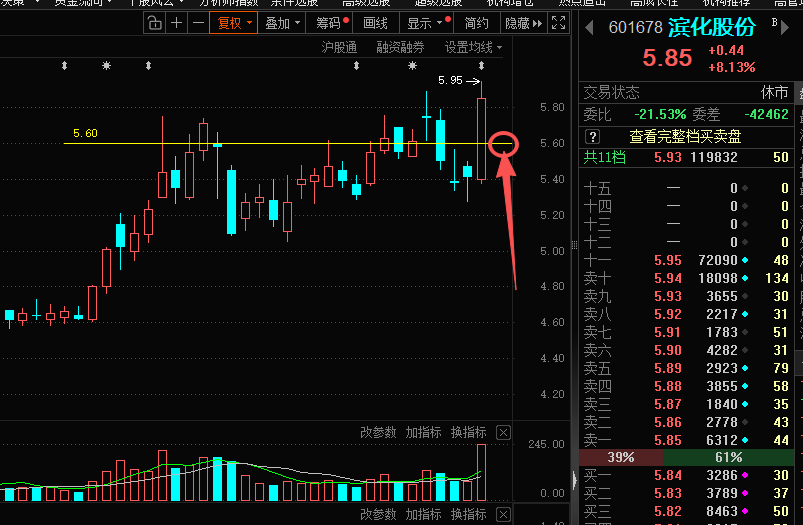Screen dimensions: 803x525
Task: Zoom in chart with plus icon
Action: coord(176,23)
